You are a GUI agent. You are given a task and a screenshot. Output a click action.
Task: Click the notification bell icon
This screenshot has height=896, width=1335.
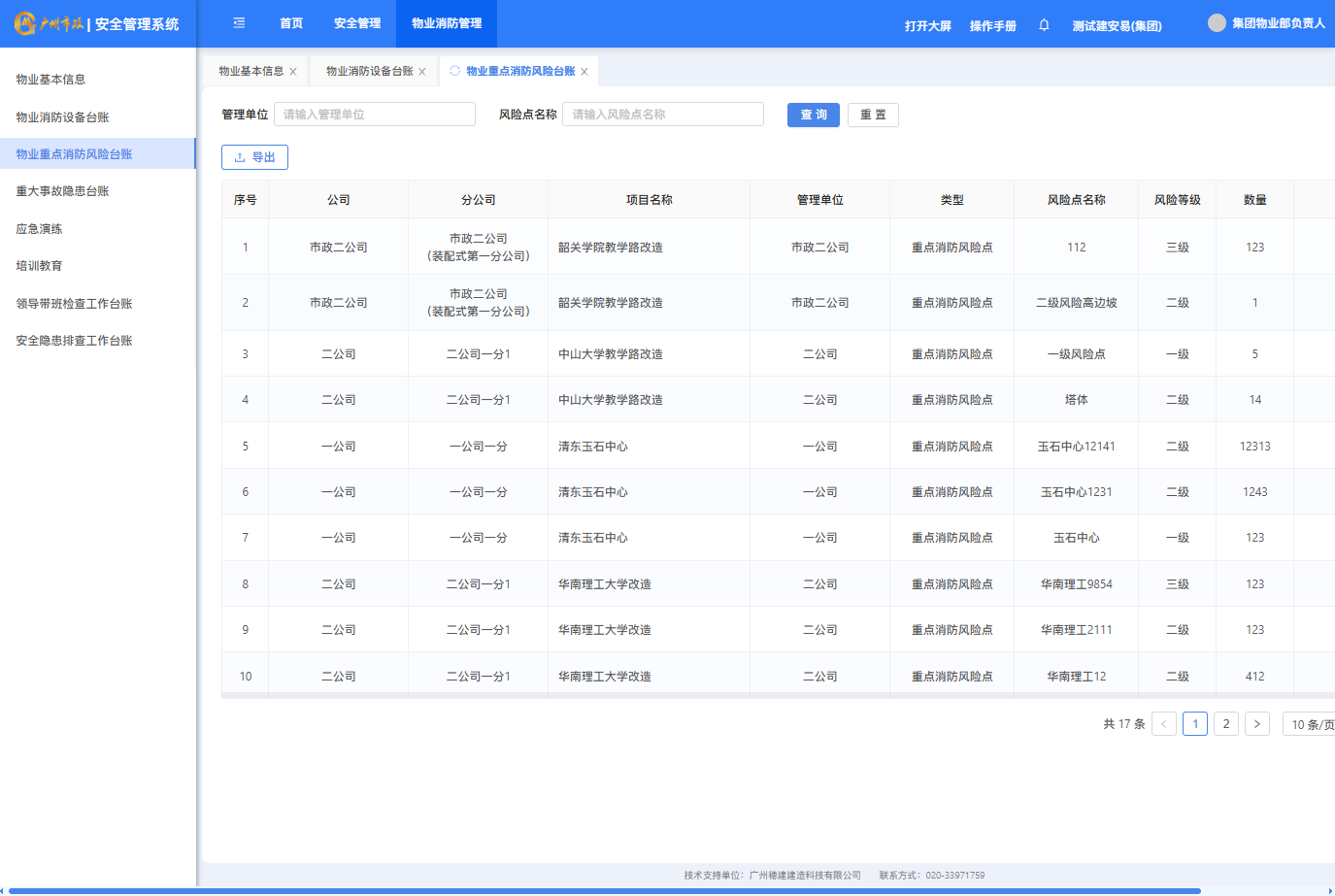point(1044,25)
